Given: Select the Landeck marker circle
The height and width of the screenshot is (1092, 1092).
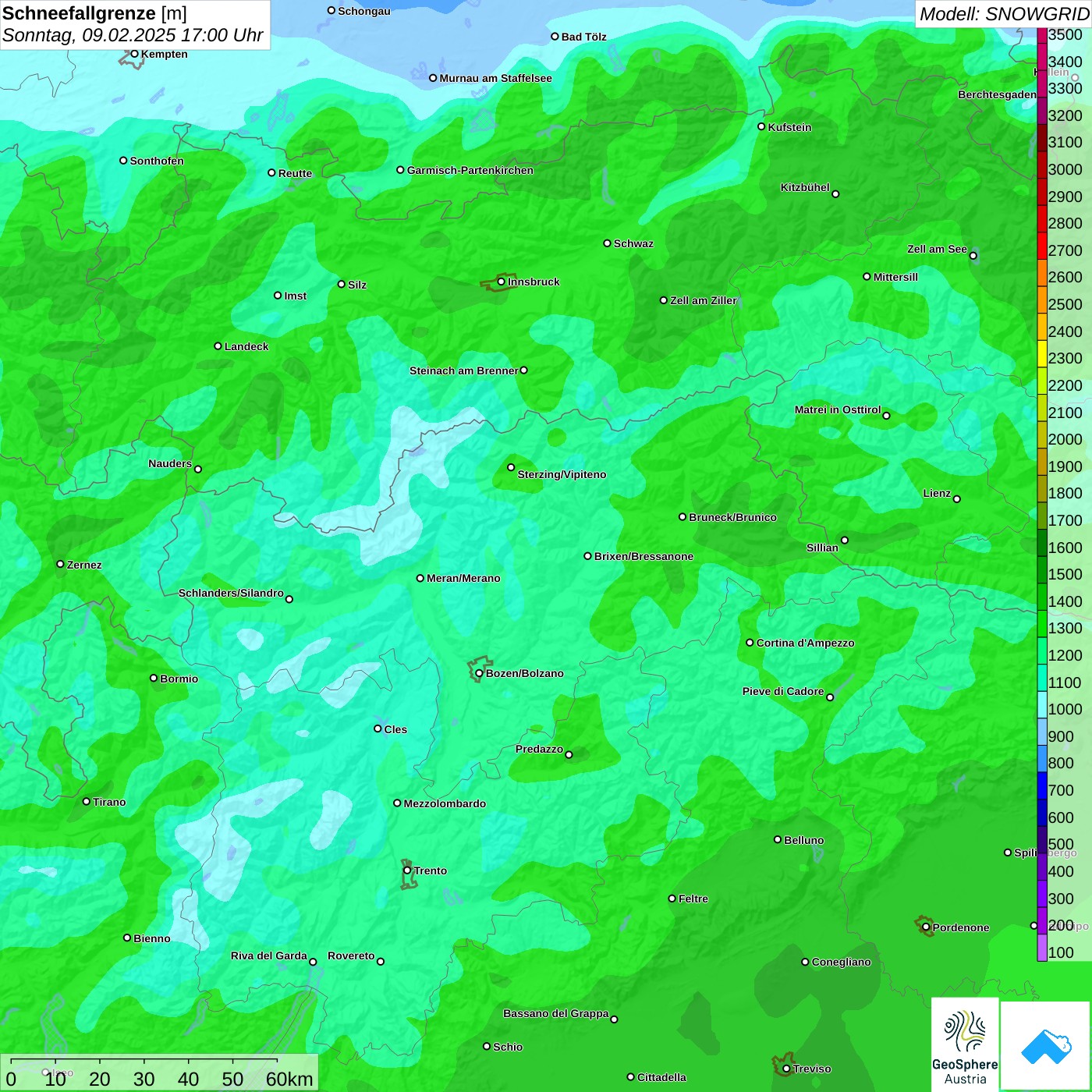Looking at the screenshot, I should pos(218,346).
